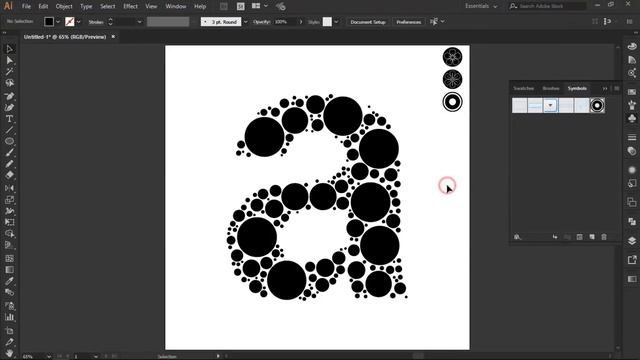The height and width of the screenshot is (360, 640).
Task: Select the Column Graph tool
Action: tap(9, 317)
